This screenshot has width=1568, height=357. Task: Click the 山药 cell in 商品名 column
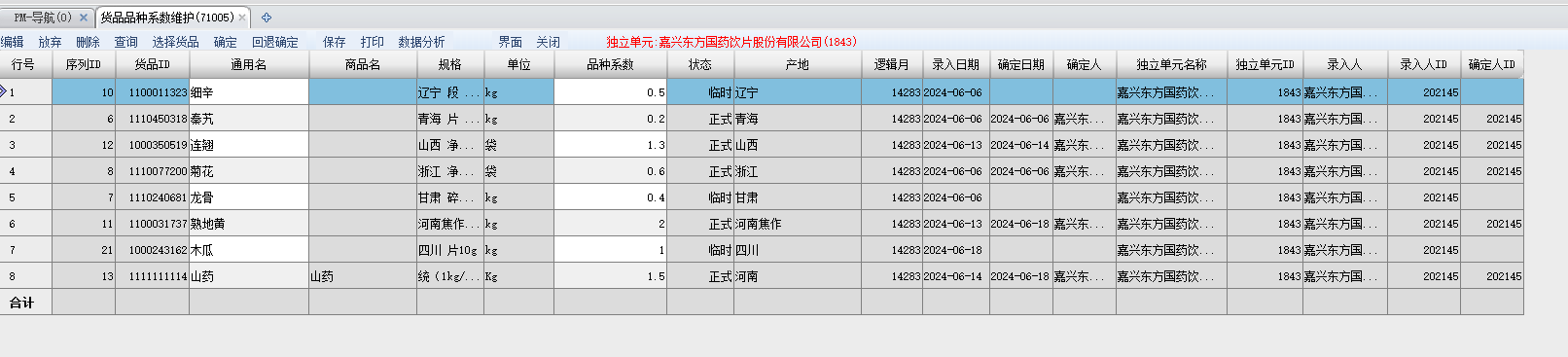pos(363,276)
